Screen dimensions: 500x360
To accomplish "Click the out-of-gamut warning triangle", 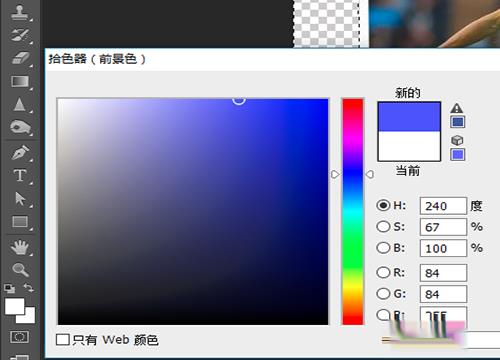I will (457, 108).
